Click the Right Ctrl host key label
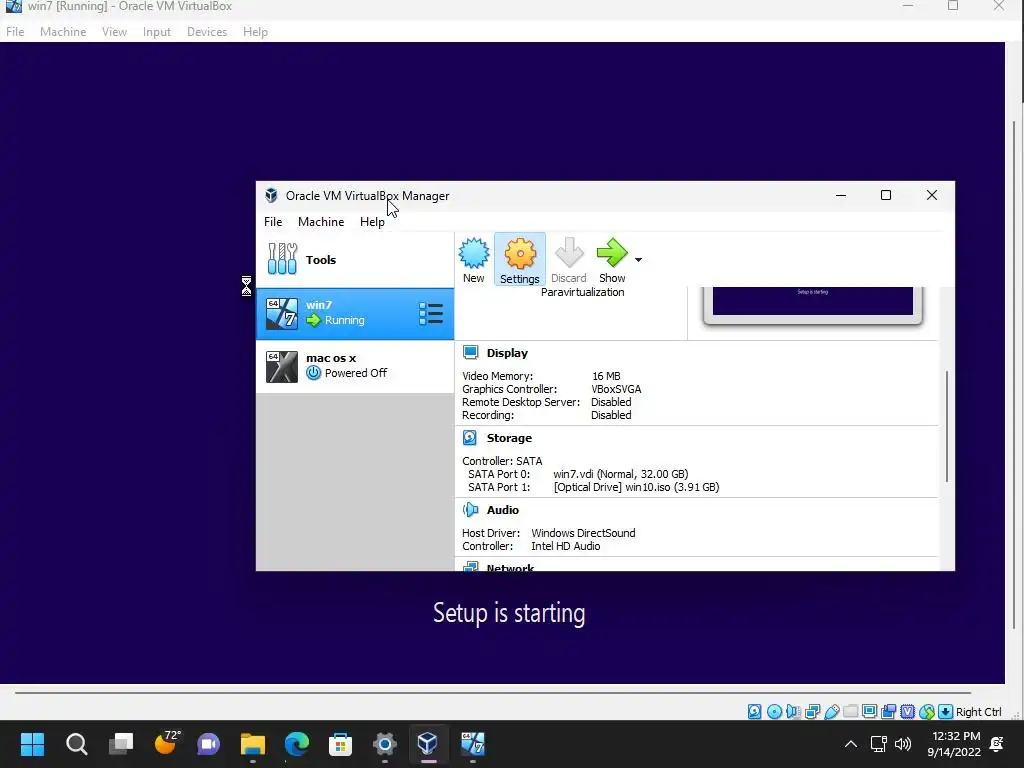The width and height of the screenshot is (1024, 768). 978,712
